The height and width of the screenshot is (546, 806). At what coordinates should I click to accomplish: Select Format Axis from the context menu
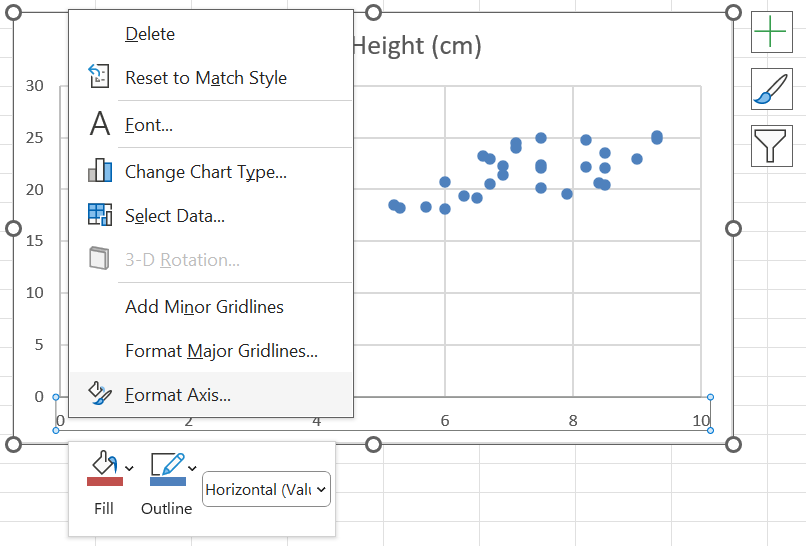pyautogui.click(x=178, y=395)
